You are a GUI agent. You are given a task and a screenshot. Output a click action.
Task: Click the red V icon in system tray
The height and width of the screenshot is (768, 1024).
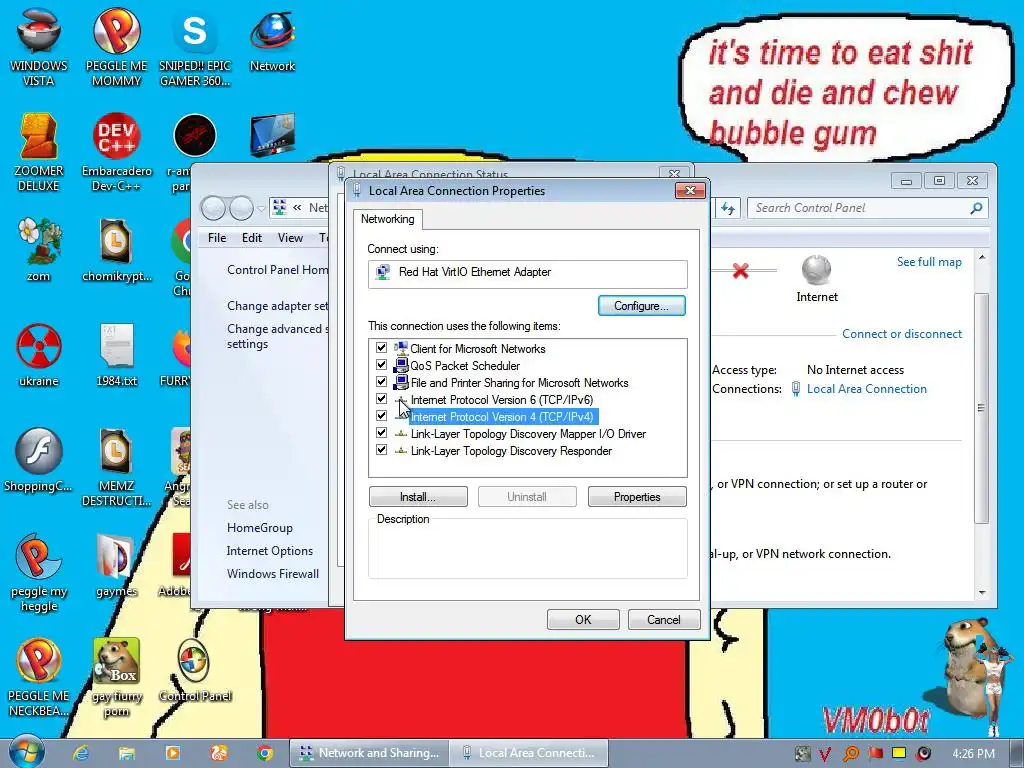coord(825,754)
